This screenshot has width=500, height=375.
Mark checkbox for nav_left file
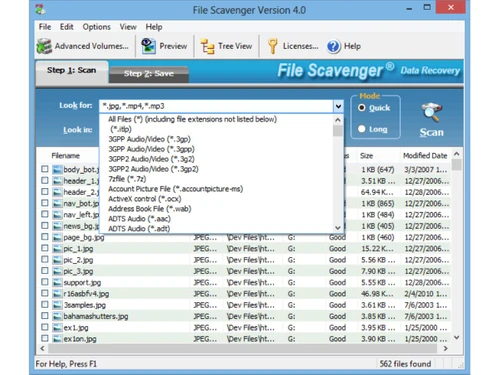pos(45,214)
